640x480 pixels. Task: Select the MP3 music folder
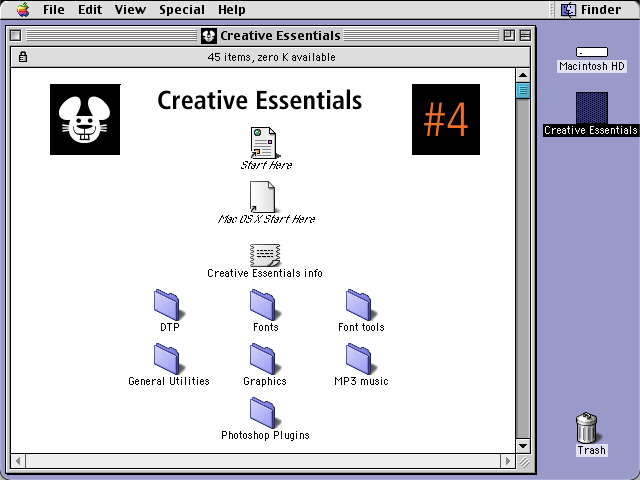pyautogui.click(x=361, y=359)
